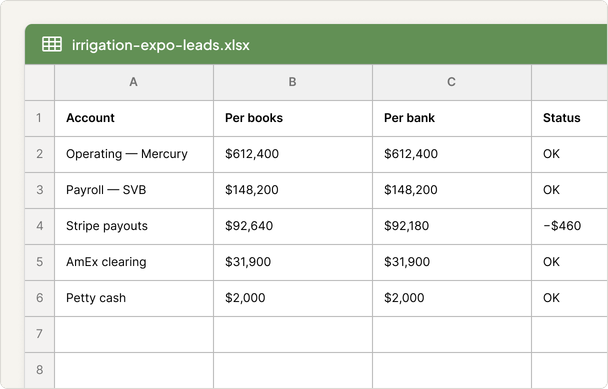Select row 1 header
The image size is (608, 389).
(40, 118)
